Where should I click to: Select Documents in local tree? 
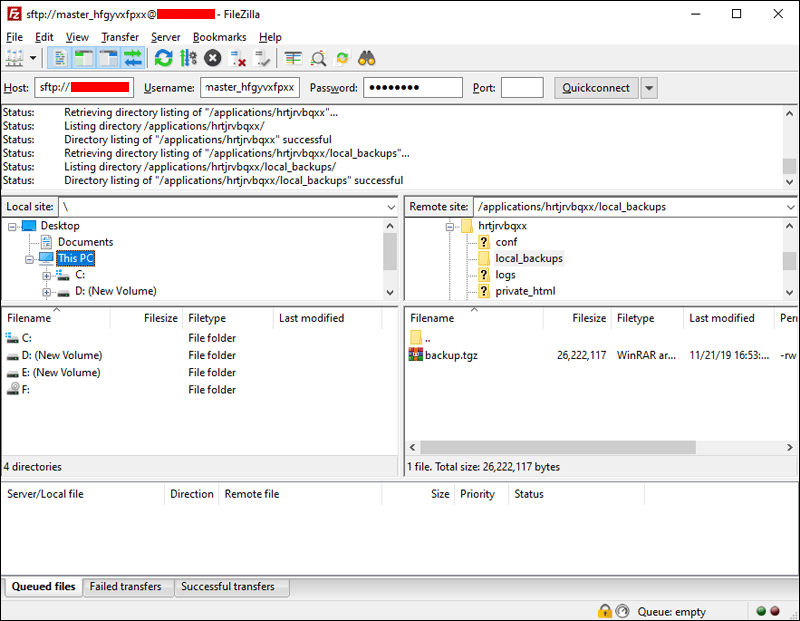pyautogui.click(x=85, y=242)
